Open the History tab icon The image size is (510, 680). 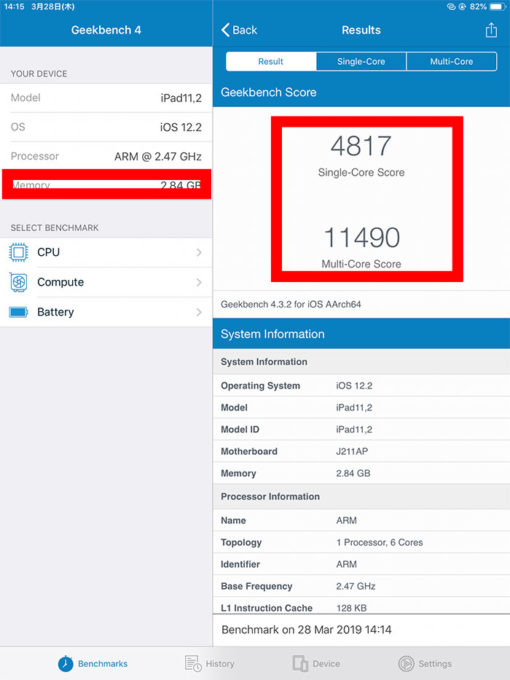click(x=193, y=663)
